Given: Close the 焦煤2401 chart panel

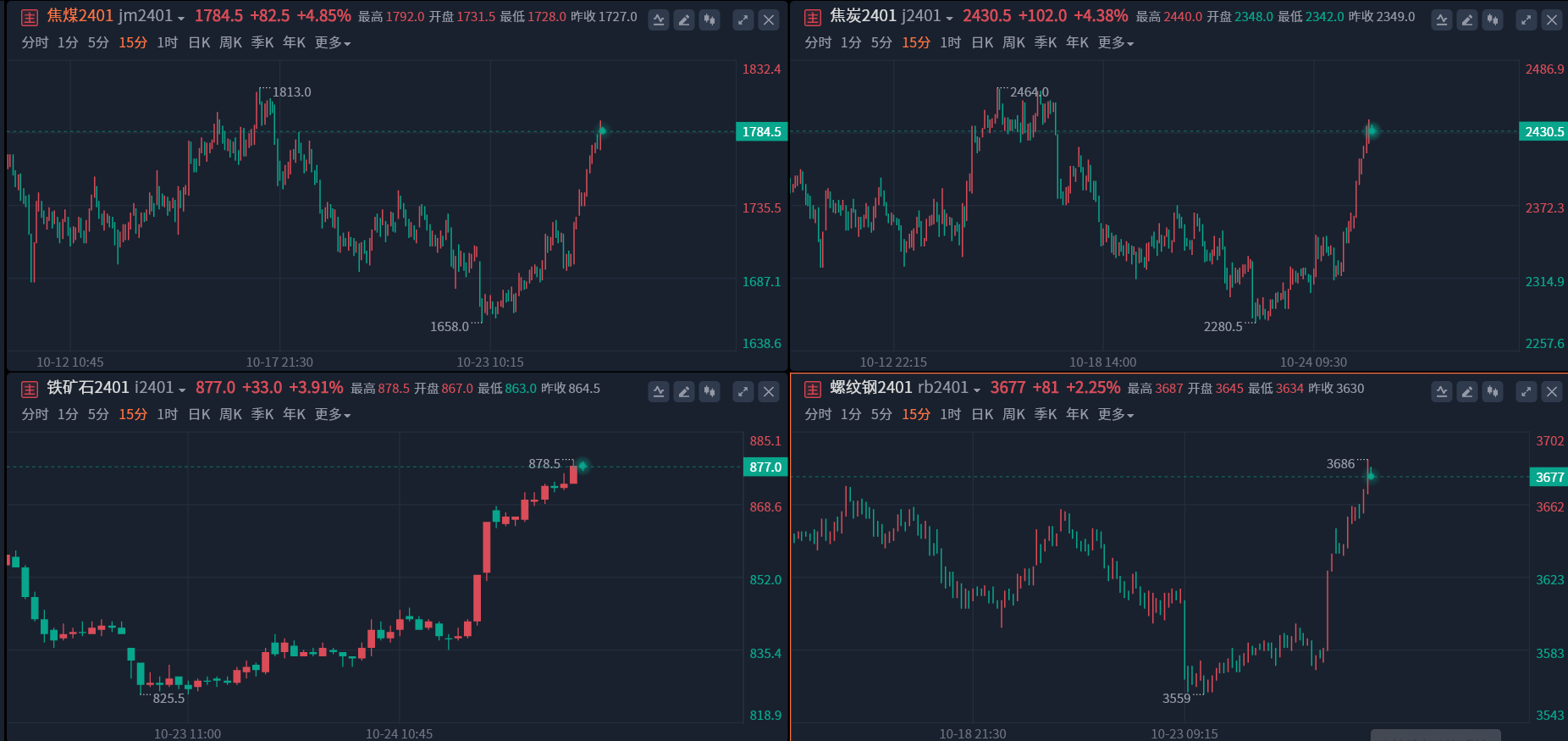Looking at the screenshot, I should 769,19.
